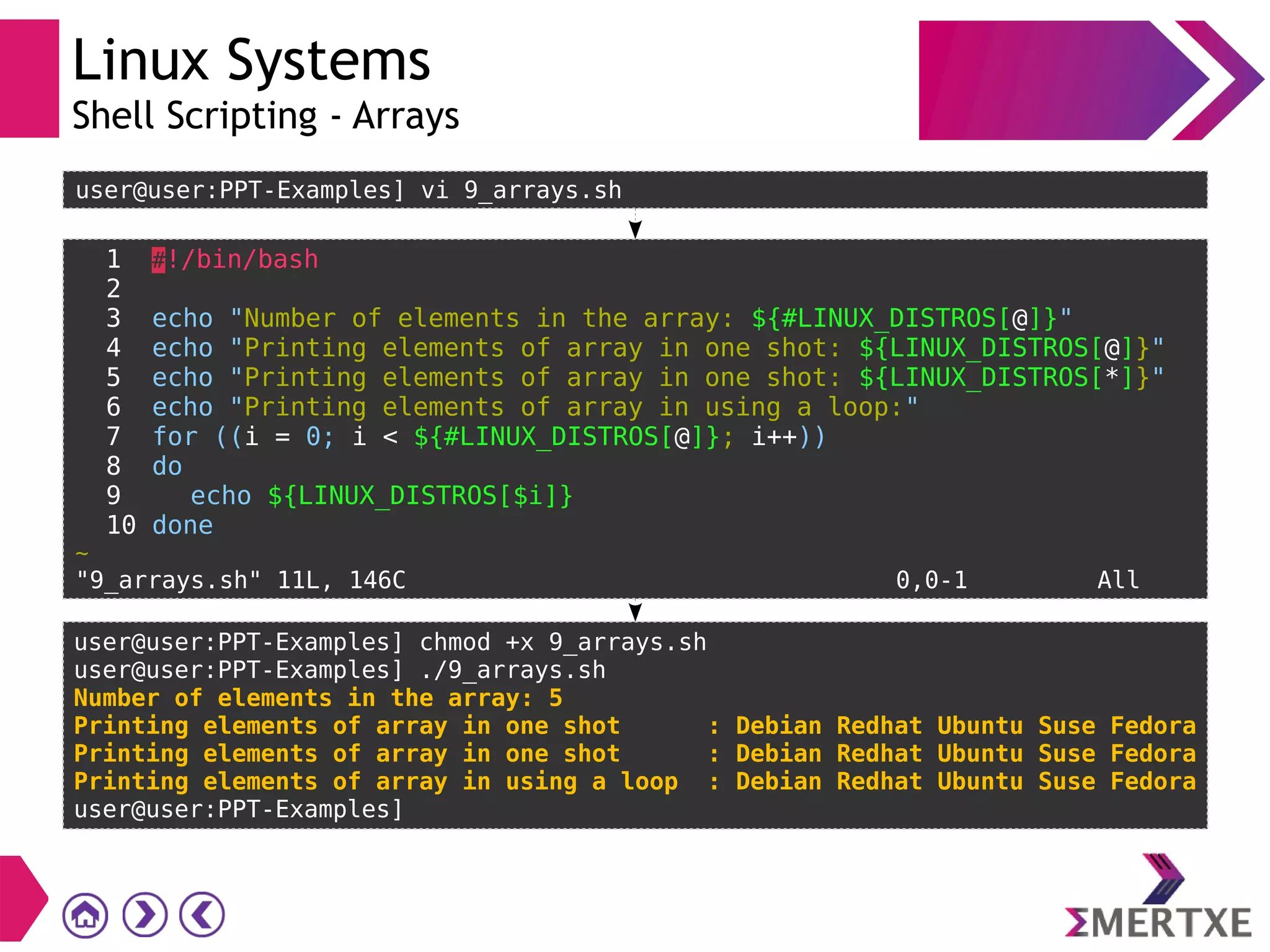
Task: Click the 'Shell Scripting - Arrays' subtitle
Action: 265,116
